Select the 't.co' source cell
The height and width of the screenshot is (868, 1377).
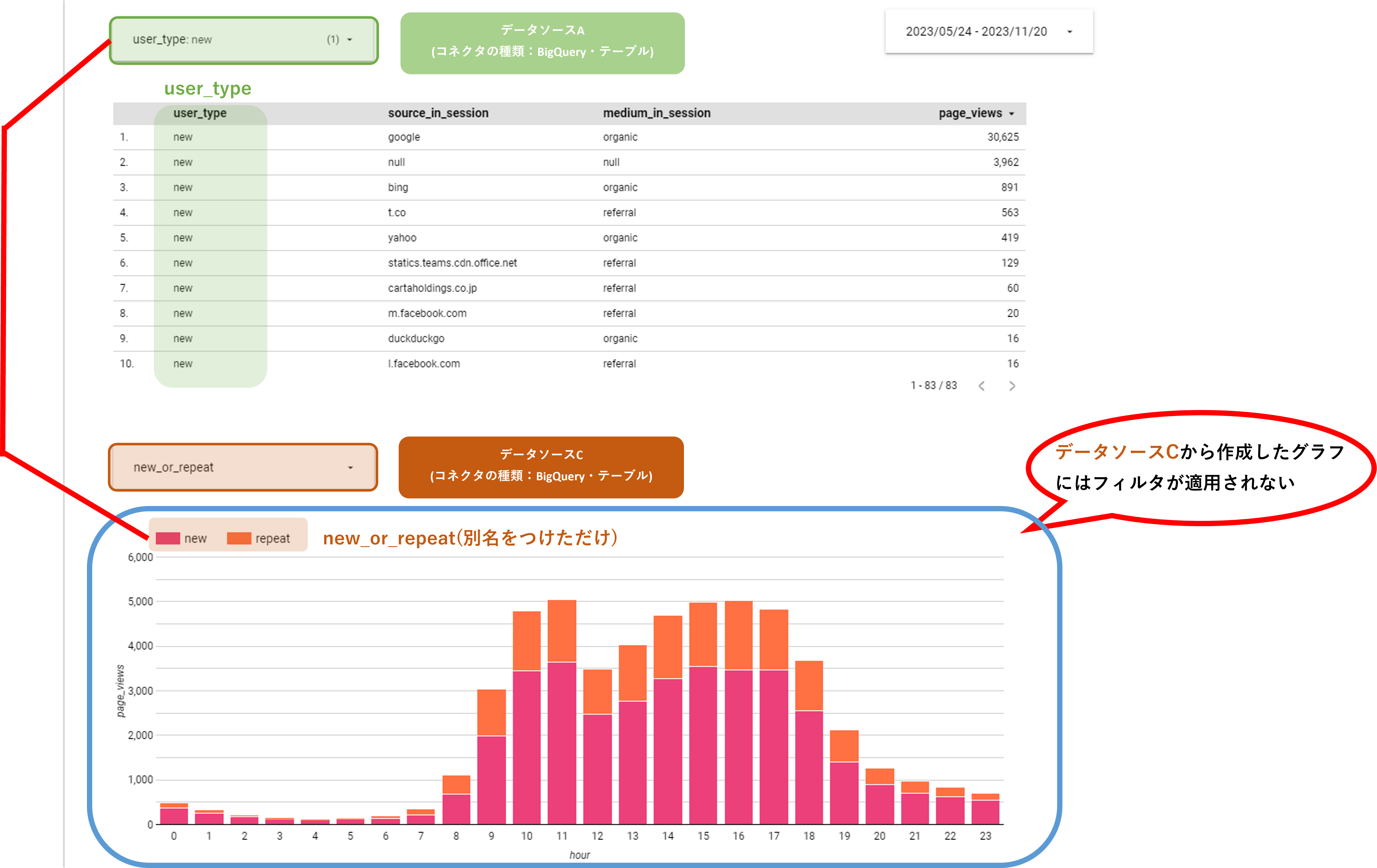click(397, 213)
